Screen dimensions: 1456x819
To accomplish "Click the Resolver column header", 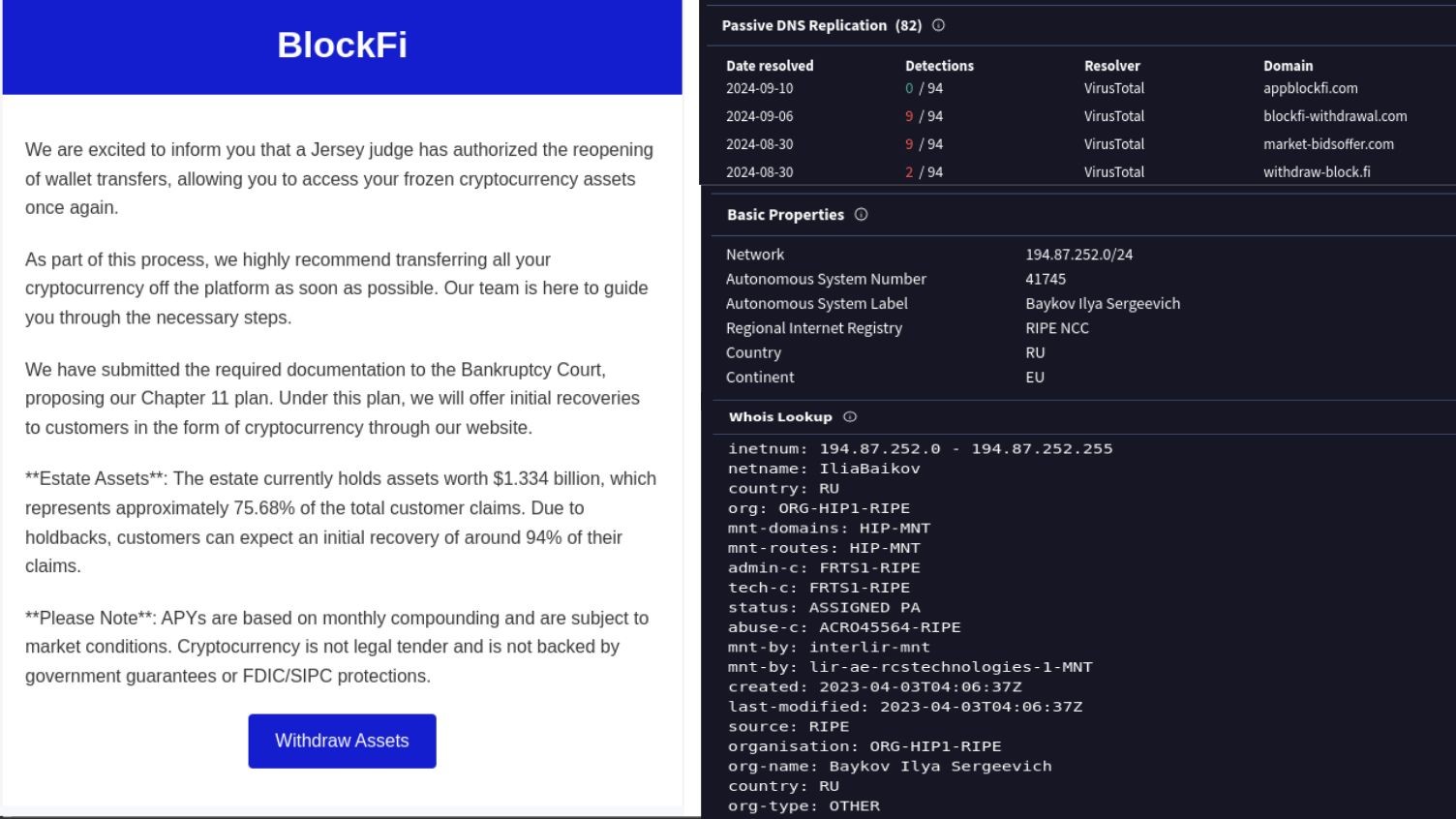I will pos(1112,66).
